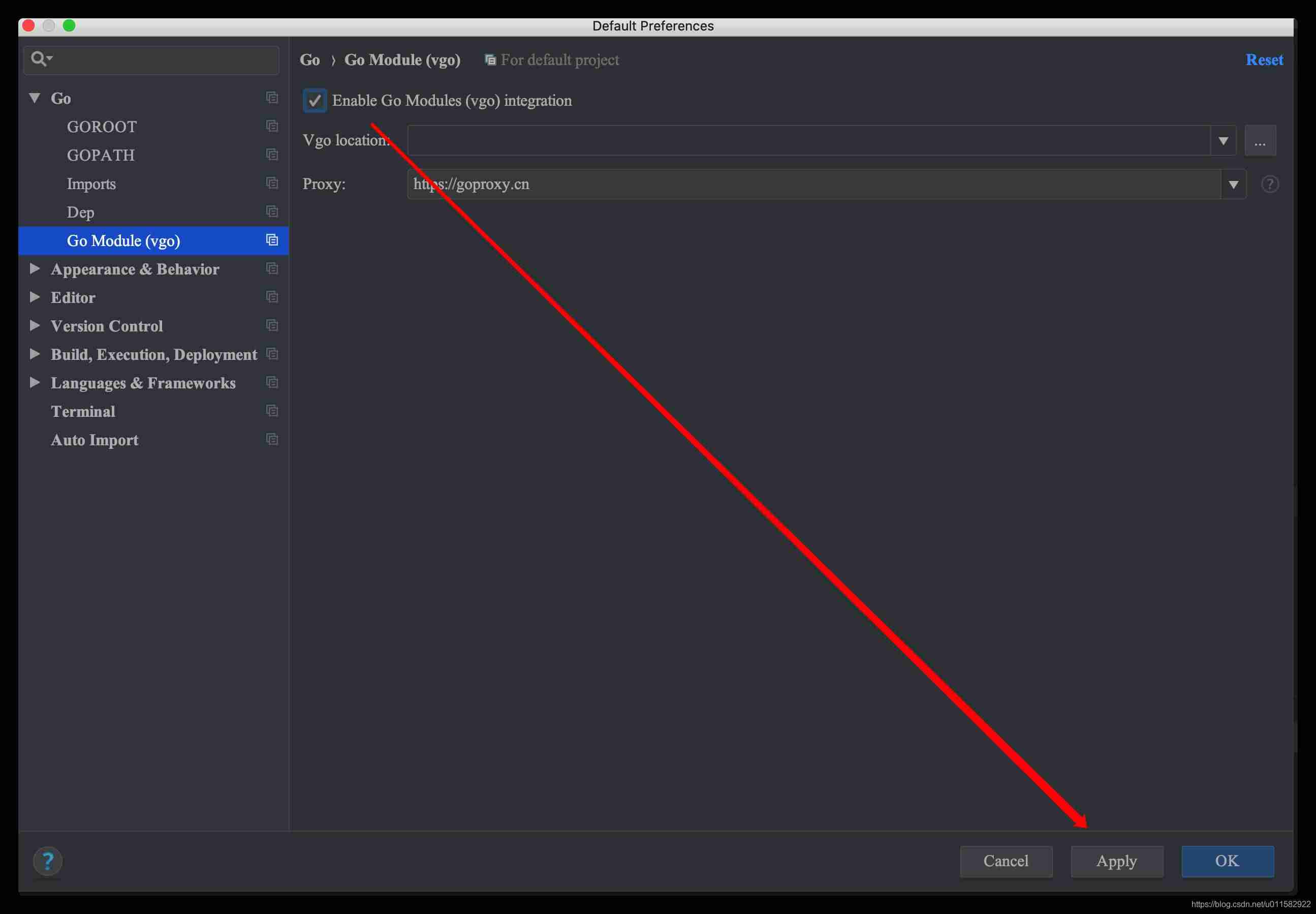Image resolution: width=1316 pixels, height=914 pixels.
Task: Click the project-level icon beside Appearance & Behavior
Action: pos(272,268)
